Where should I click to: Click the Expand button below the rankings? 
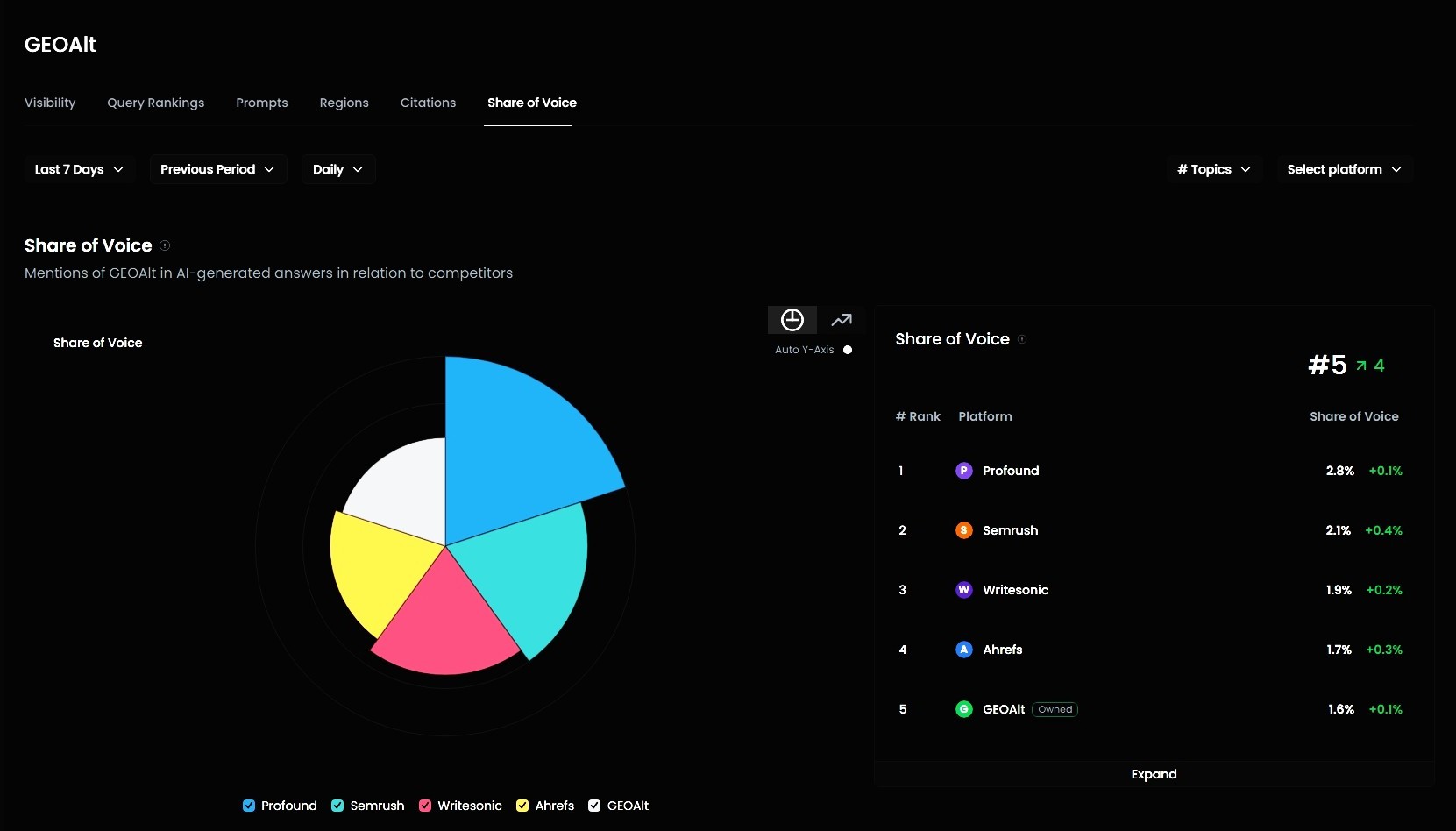point(1153,774)
